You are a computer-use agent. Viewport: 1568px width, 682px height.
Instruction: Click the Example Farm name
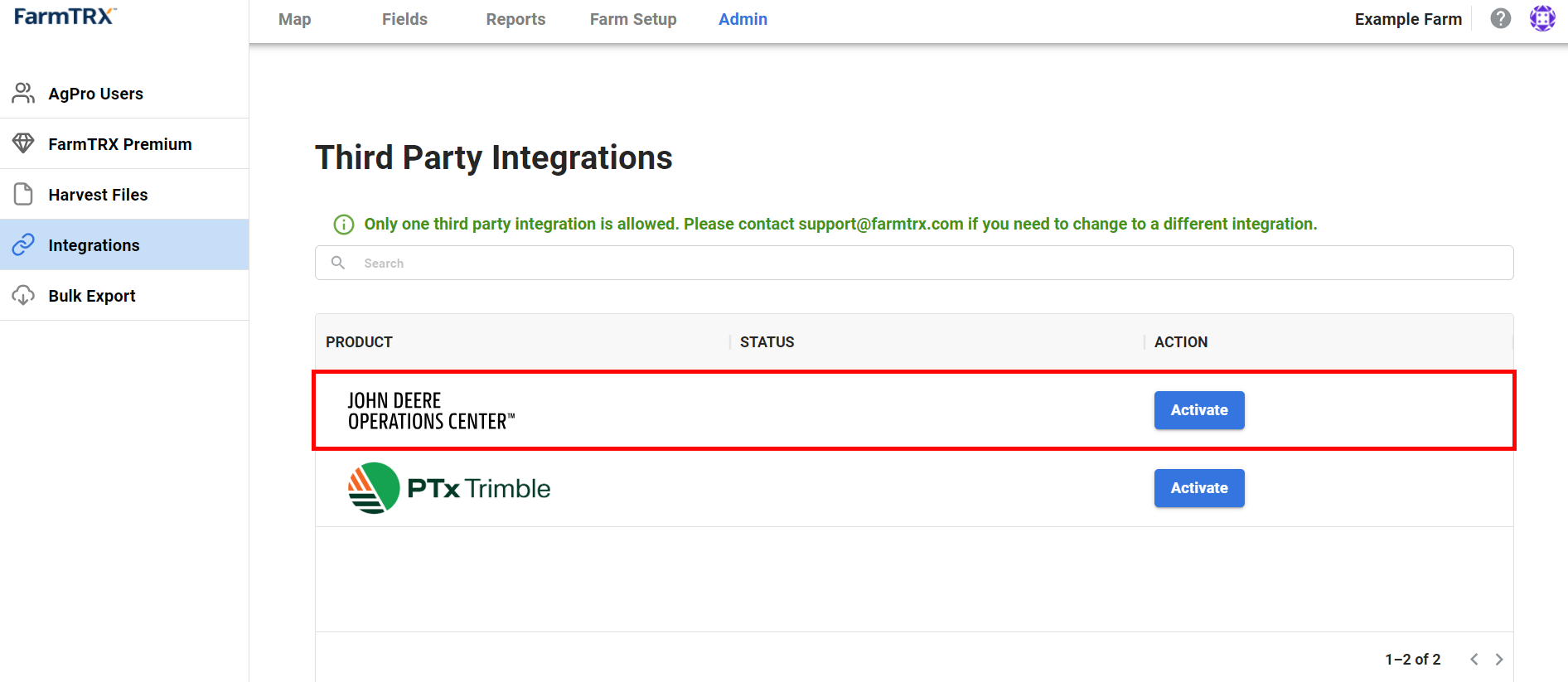[x=1408, y=19]
